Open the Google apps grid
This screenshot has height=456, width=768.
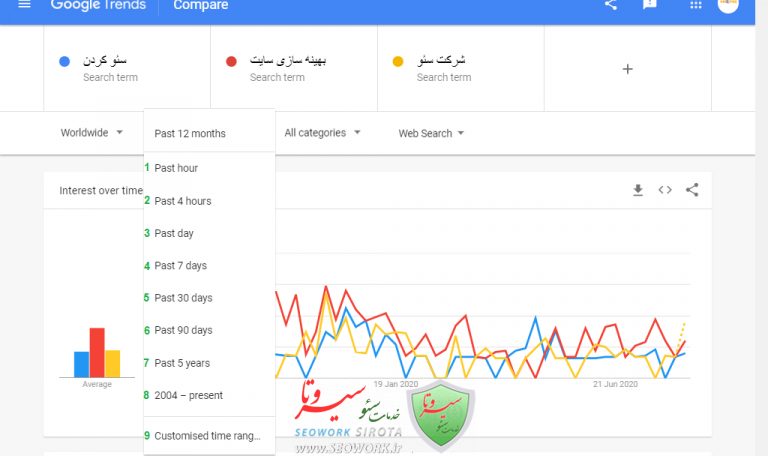(x=696, y=5)
